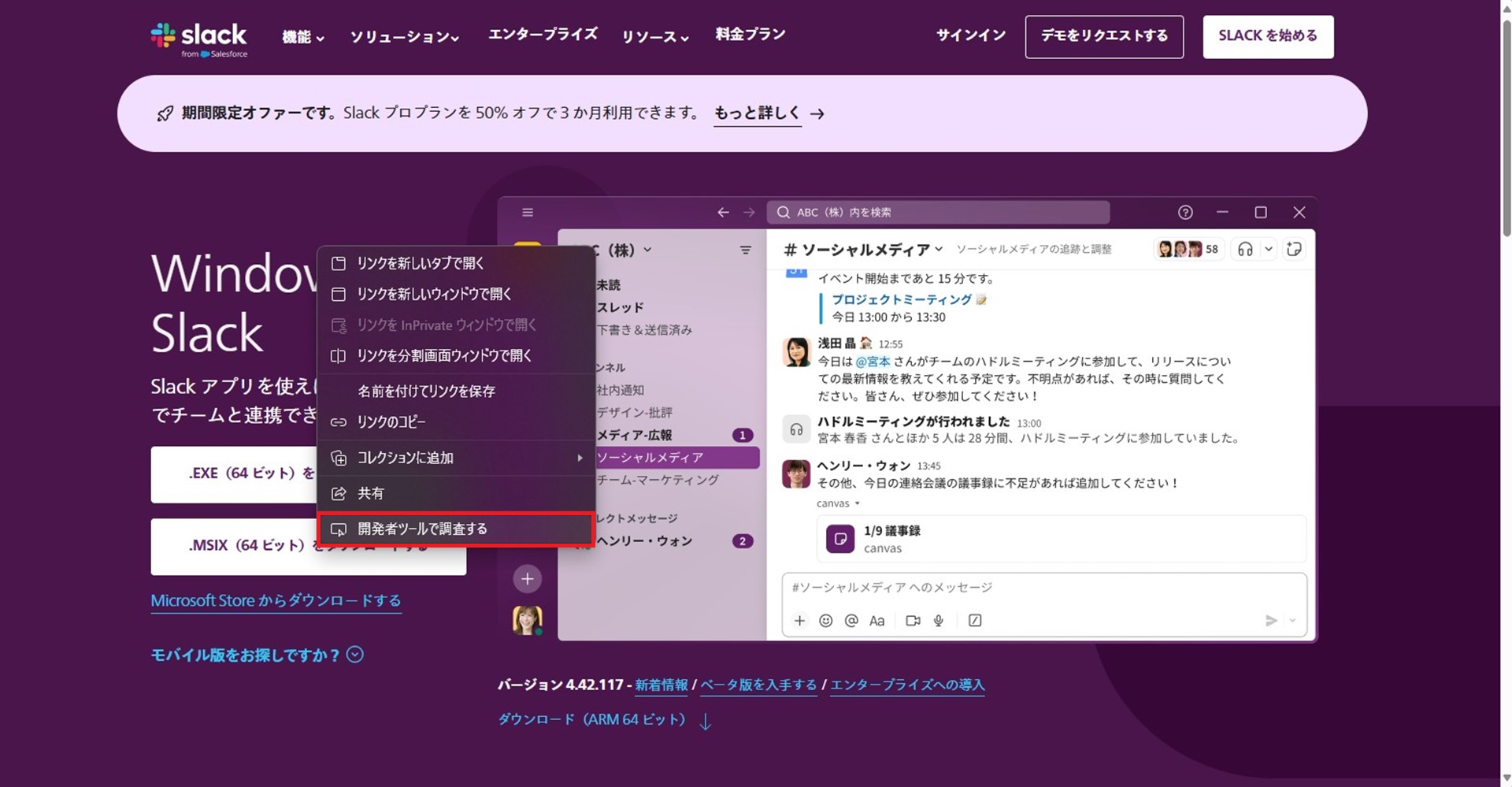The width and height of the screenshot is (1512, 787).
Task: Click デモをリクエストする button
Action: (1104, 36)
